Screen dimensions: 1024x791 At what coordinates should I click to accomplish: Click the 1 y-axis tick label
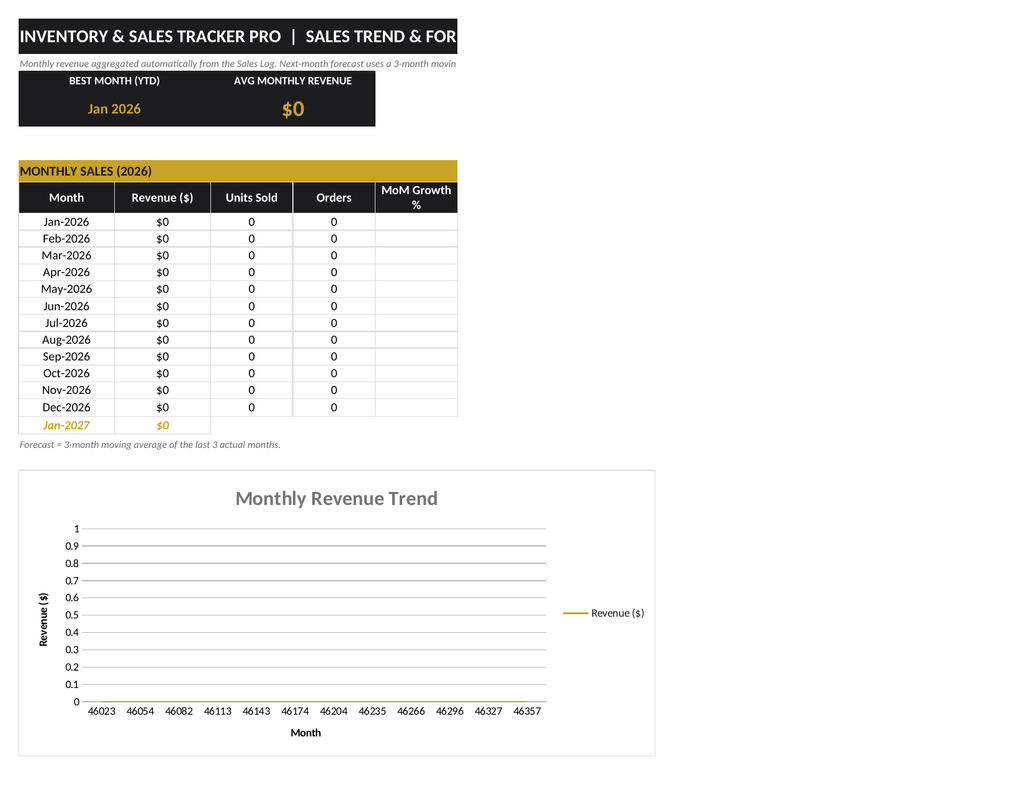click(76, 529)
